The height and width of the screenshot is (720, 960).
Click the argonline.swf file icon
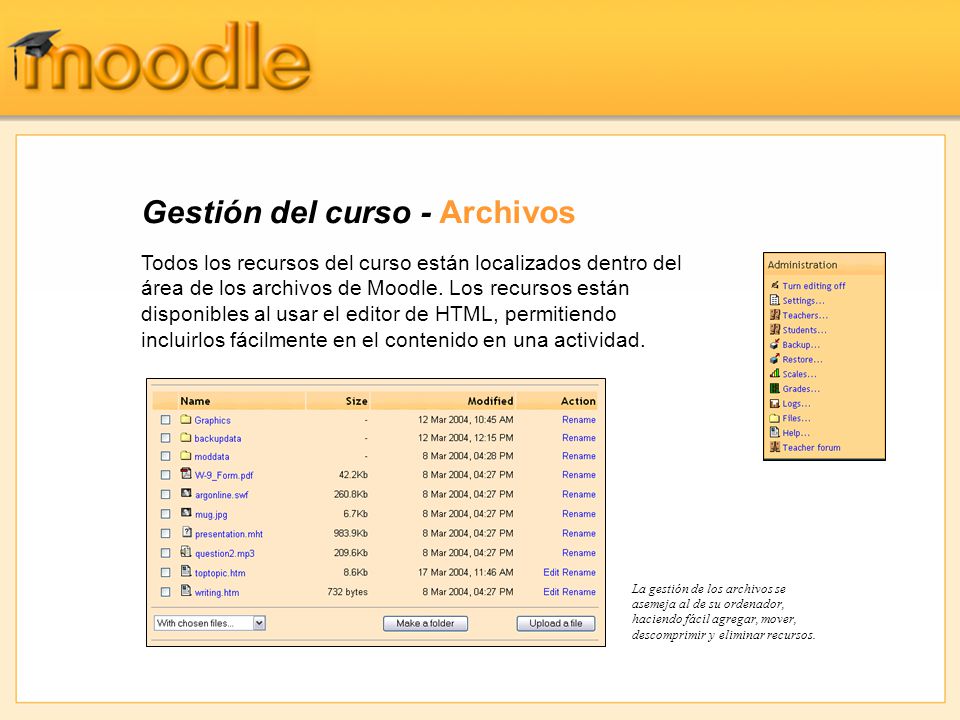tap(186, 493)
